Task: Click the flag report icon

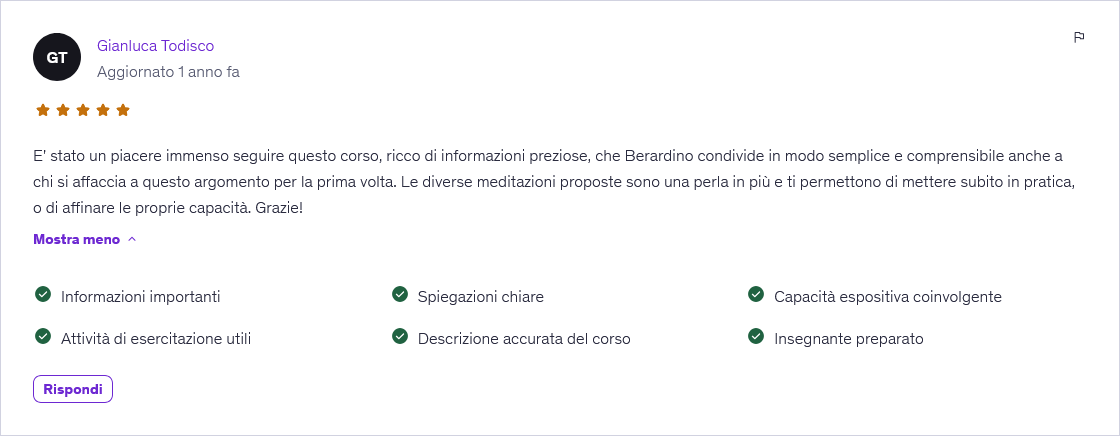Action: (1079, 37)
